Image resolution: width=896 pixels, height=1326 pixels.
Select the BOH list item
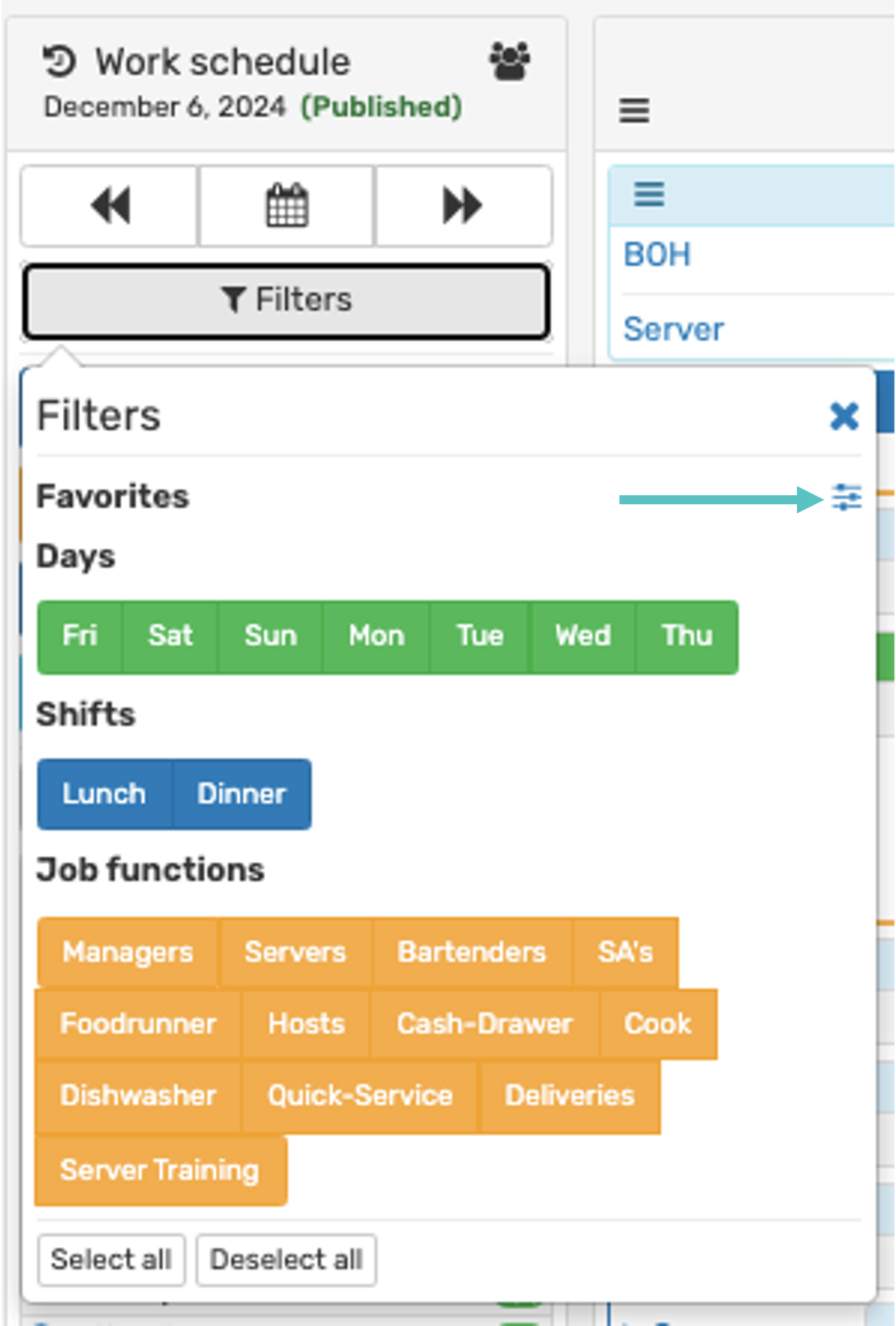click(657, 255)
